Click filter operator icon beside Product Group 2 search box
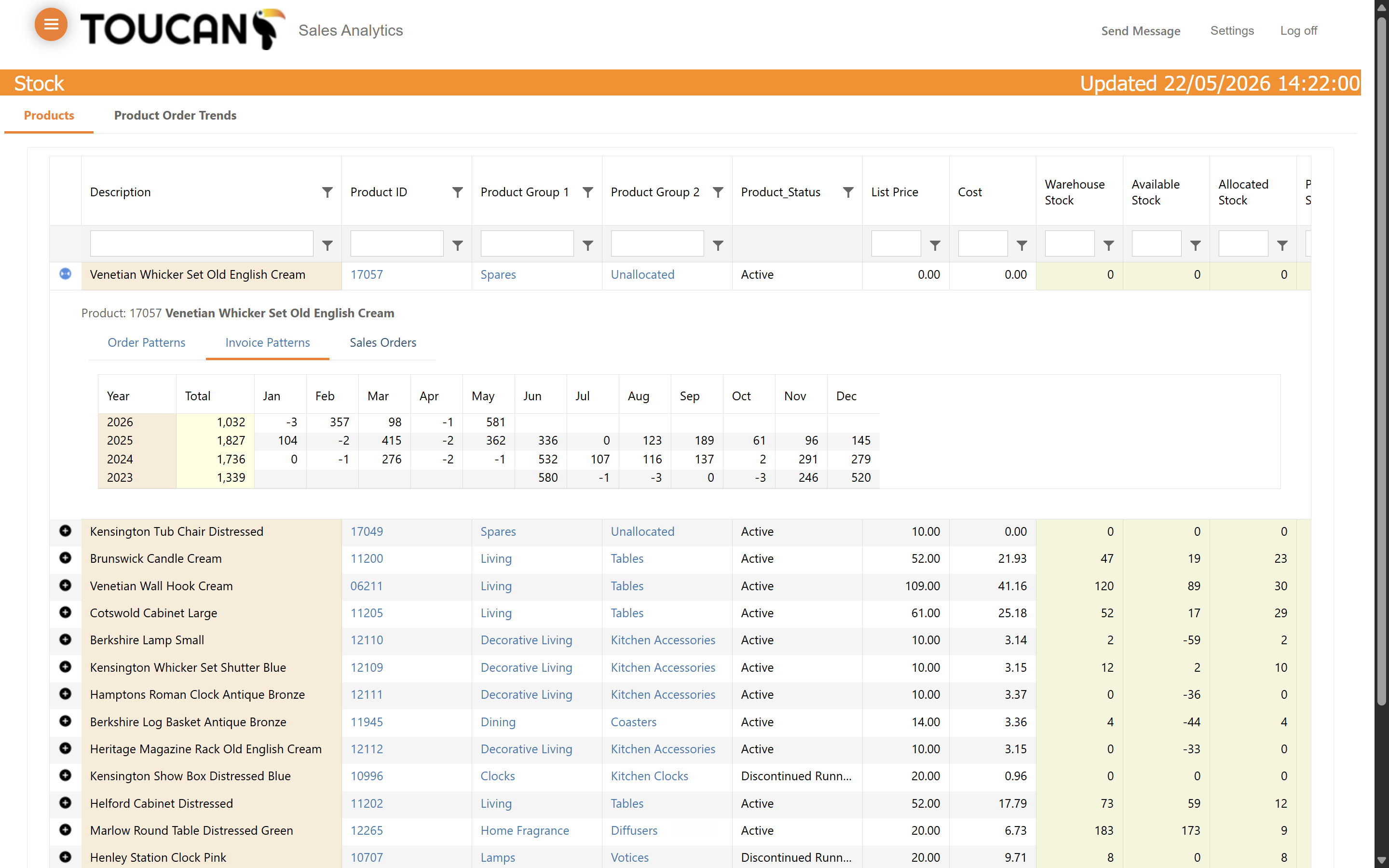1389x868 pixels. (718, 245)
